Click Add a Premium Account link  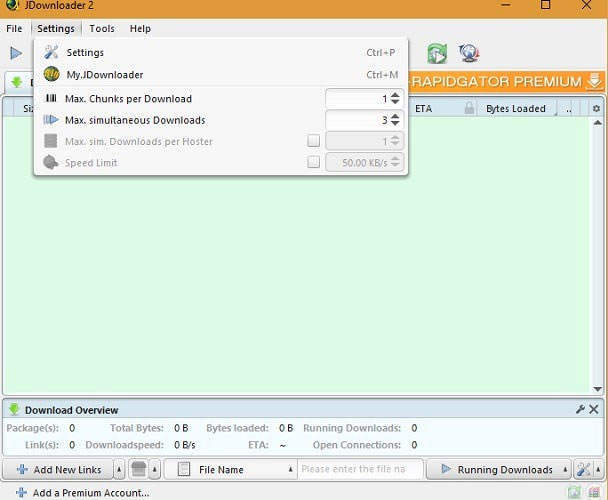tap(82, 493)
